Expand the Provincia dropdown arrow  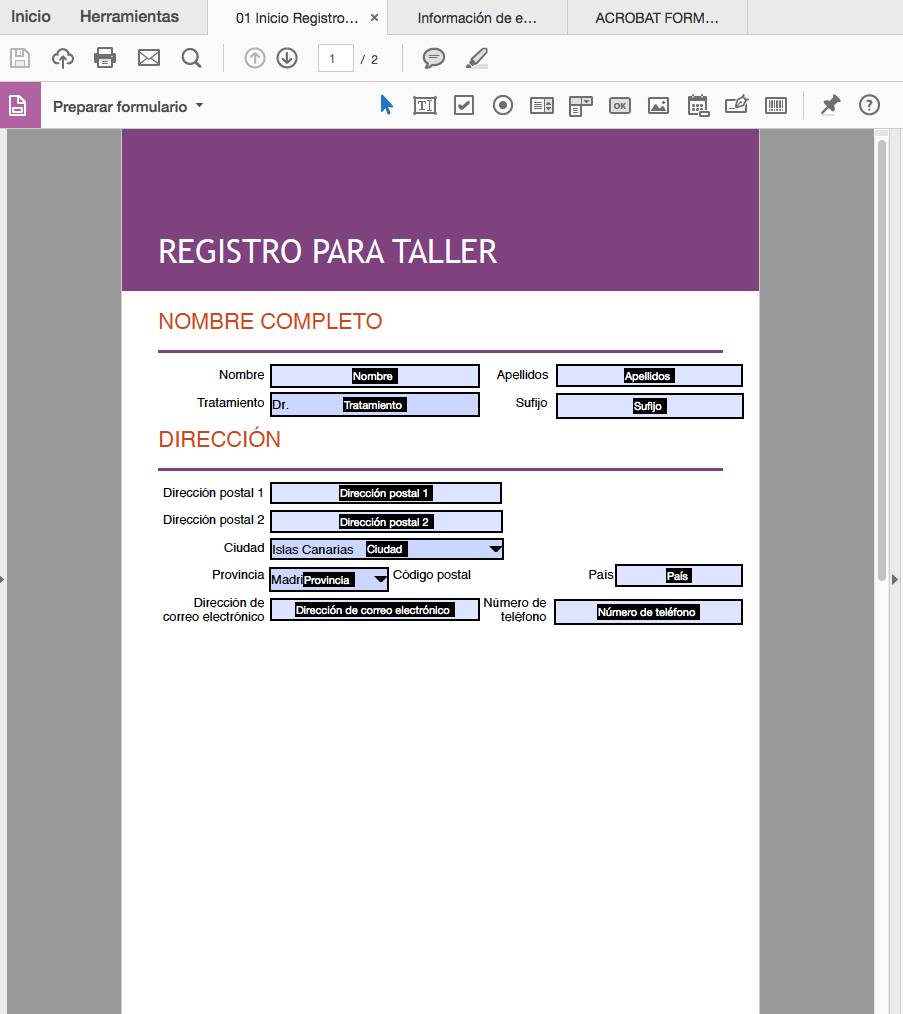point(380,579)
